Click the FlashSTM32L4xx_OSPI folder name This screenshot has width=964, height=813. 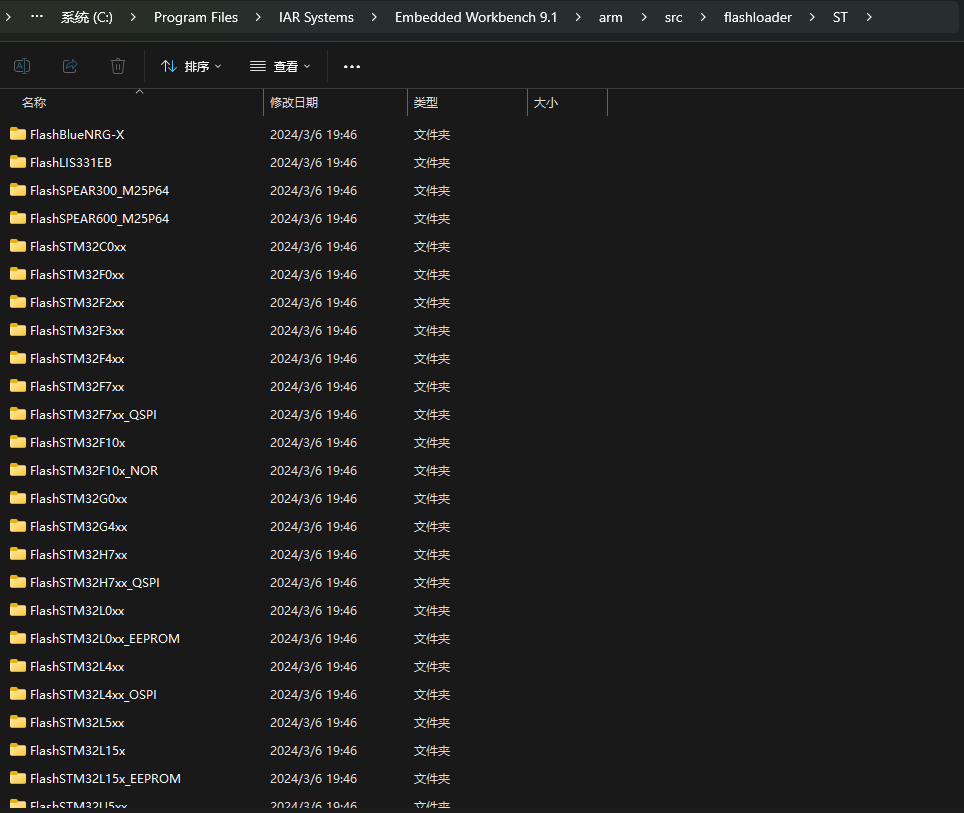click(x=93, y=694)
